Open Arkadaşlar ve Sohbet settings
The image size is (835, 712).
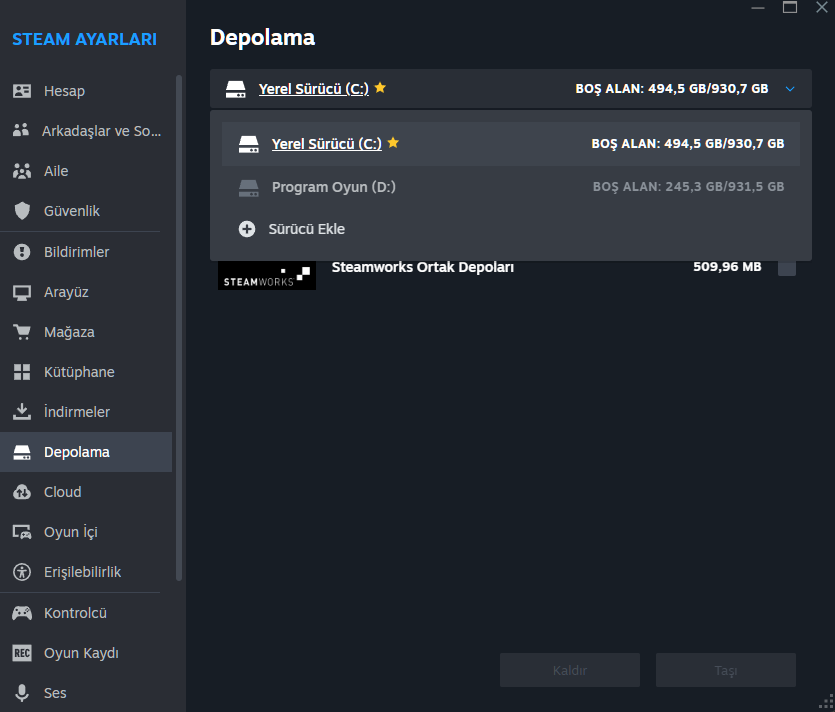click(86, 131)
